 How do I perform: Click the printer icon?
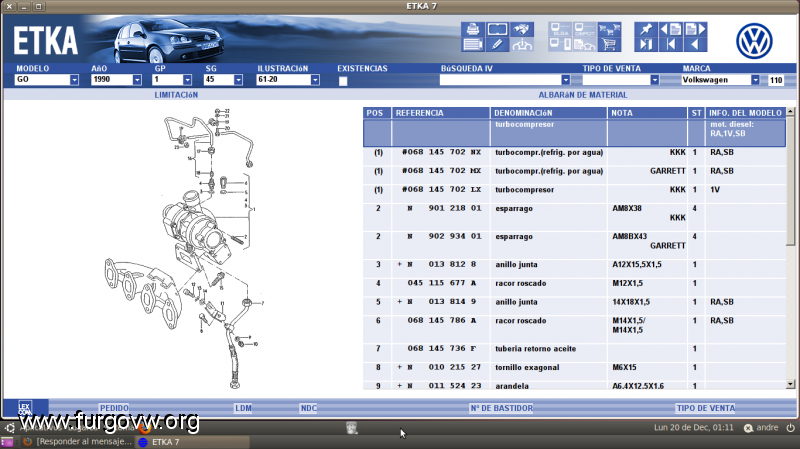472,29
